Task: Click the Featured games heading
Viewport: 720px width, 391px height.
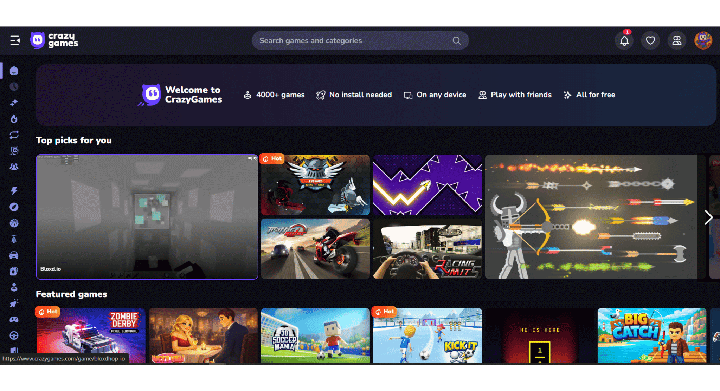Action: tap(72, 294)
